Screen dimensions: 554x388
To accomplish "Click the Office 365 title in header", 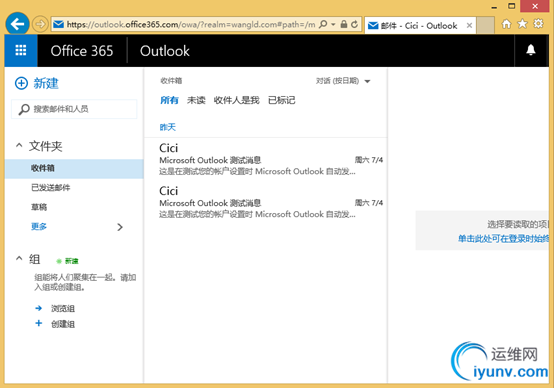I will click(82, 51).
